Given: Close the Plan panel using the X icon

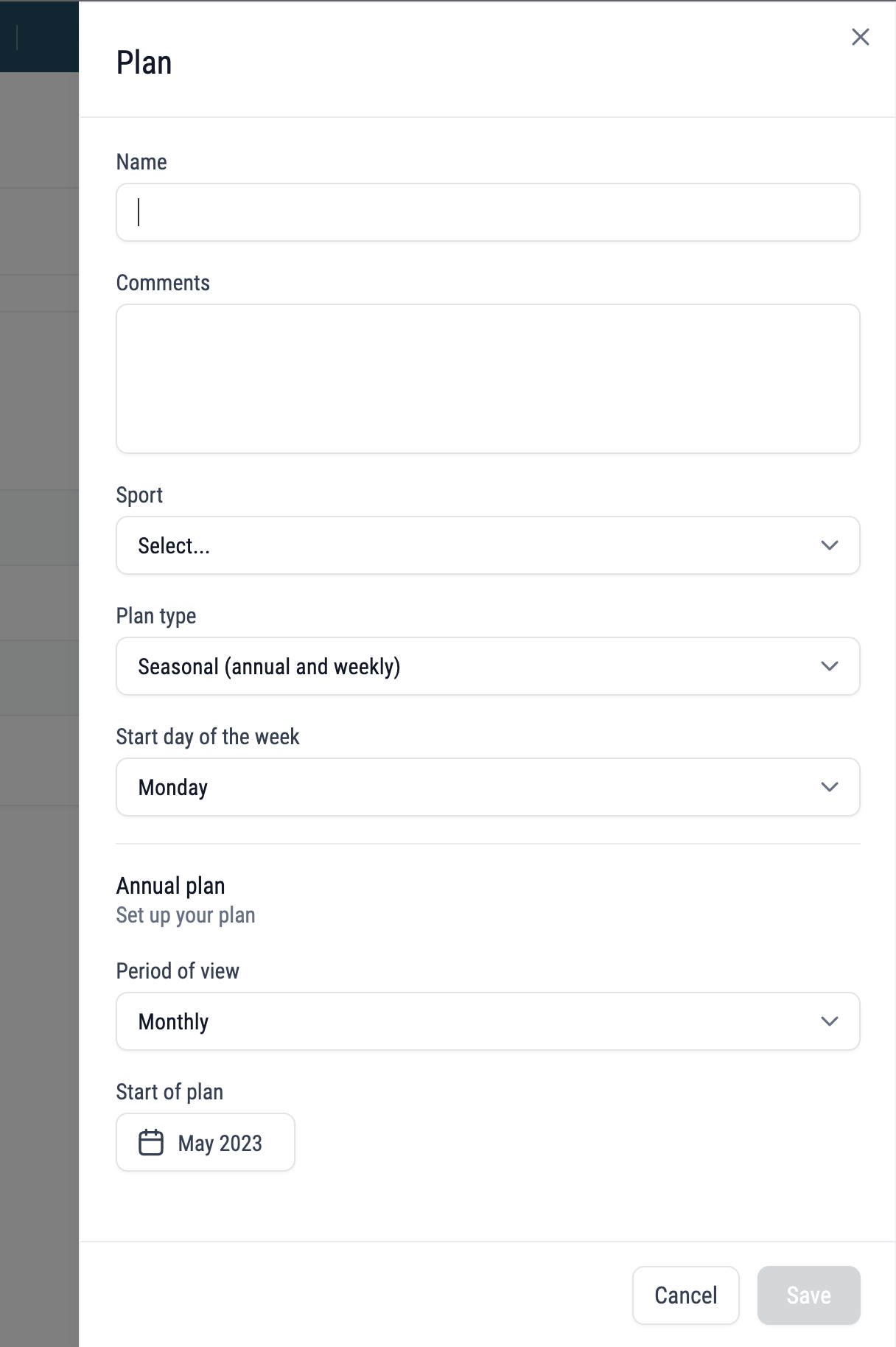Looking at the screenshot, I should 860,37.
